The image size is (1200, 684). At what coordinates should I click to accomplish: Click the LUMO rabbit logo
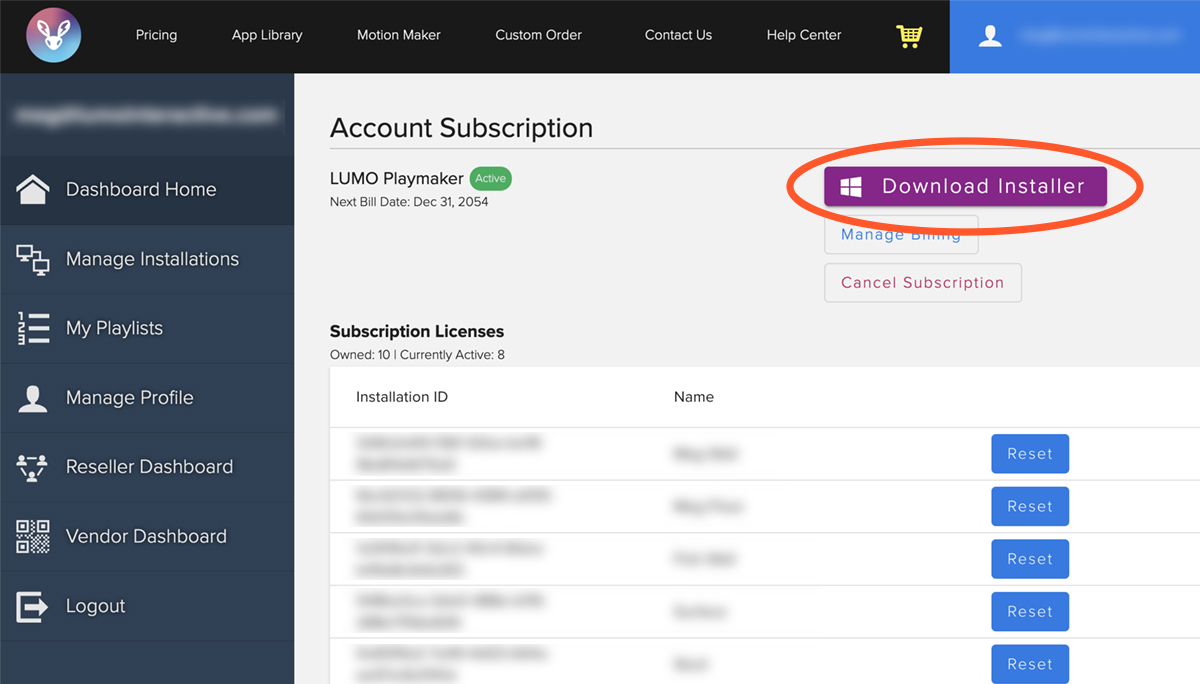(54, 36)
